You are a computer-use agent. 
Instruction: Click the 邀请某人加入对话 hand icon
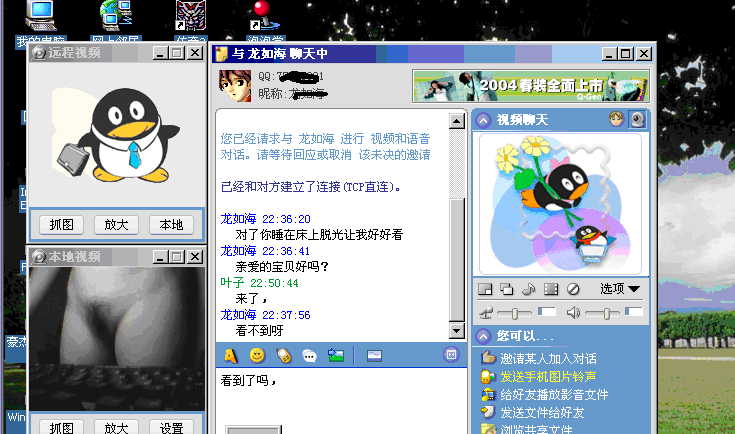[x=488, y=358]
